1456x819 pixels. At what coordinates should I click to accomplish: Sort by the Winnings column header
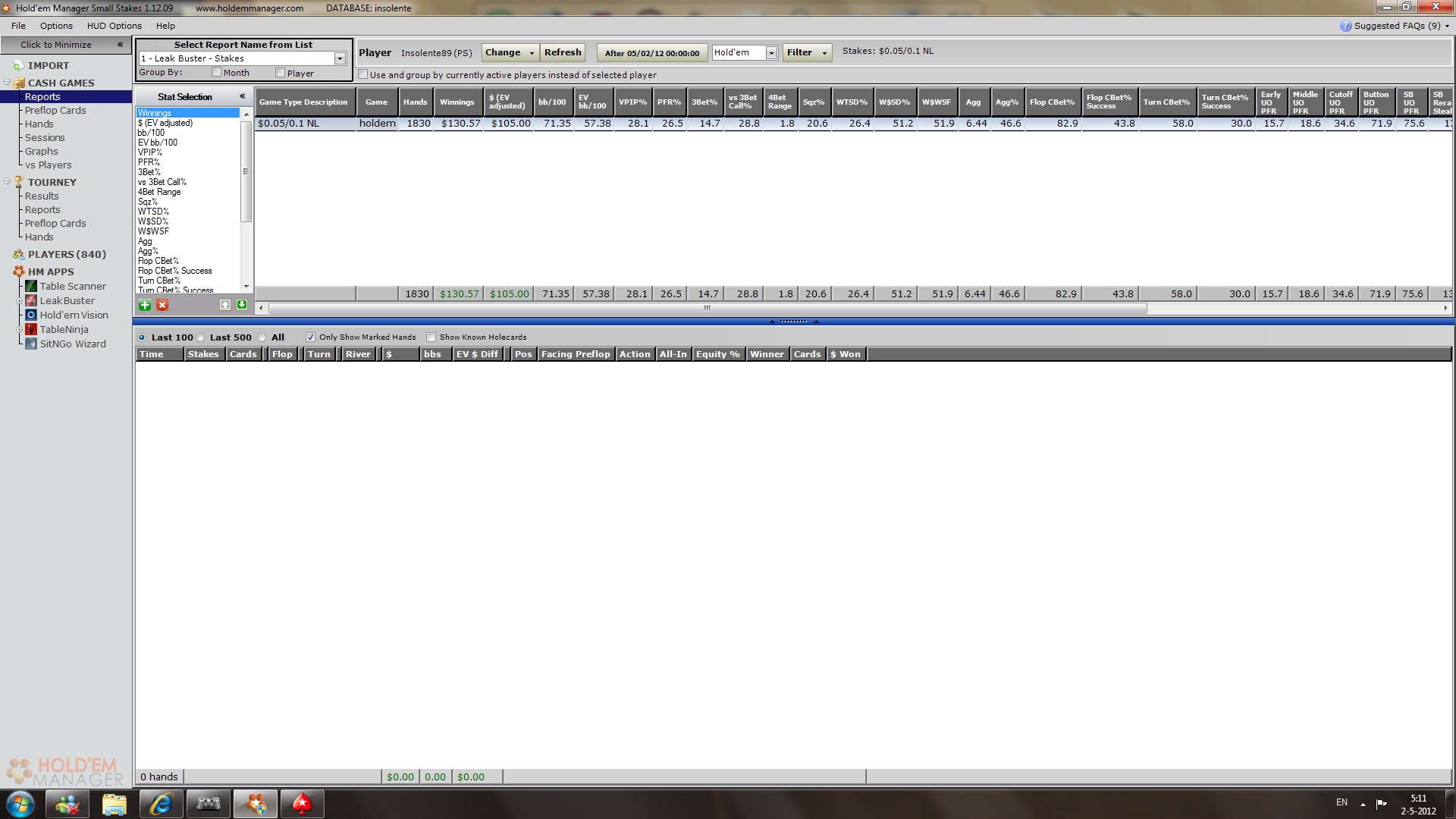click(457, 102)
